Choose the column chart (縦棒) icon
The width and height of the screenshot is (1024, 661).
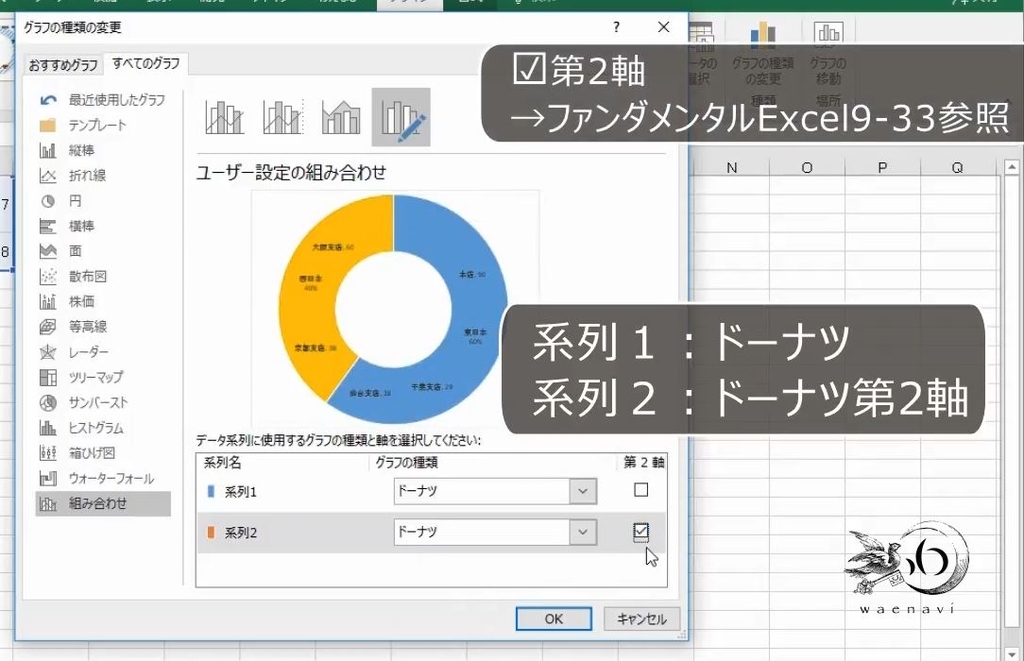48,151
